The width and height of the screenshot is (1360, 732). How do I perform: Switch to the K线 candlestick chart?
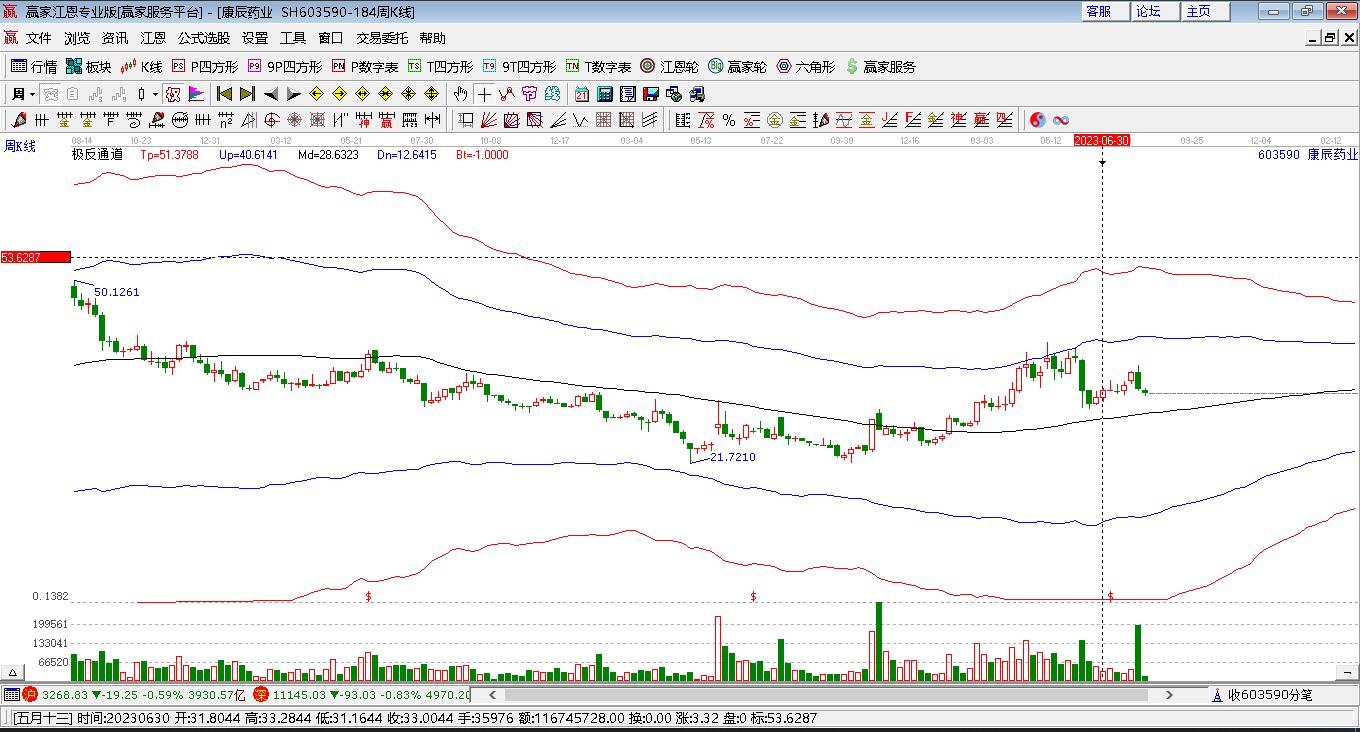pyautogui.click(x=141, y=67)
